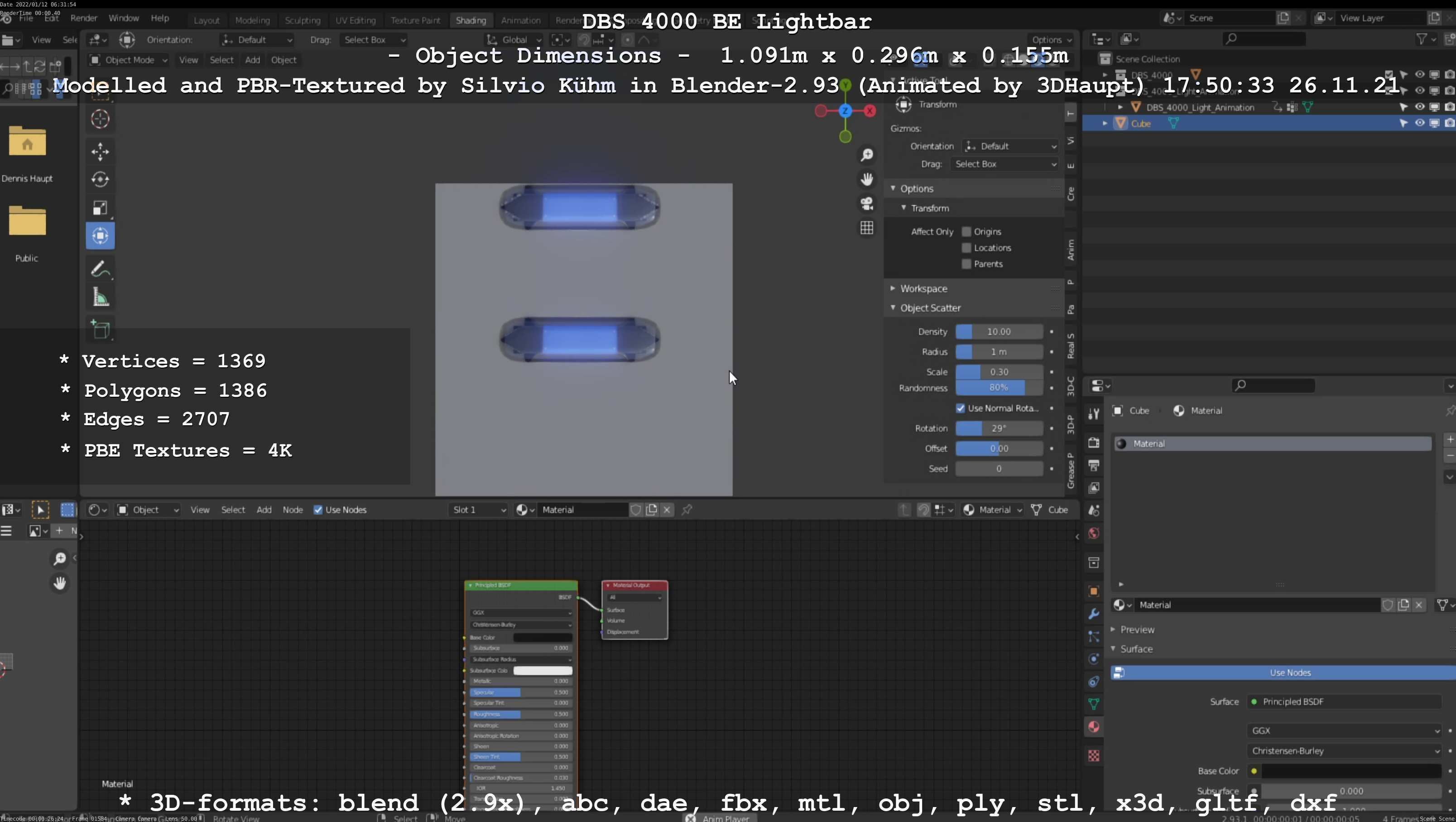1456x822 pixels.
Task: Open the Render properties tab icon
Action: [1094, 442]
